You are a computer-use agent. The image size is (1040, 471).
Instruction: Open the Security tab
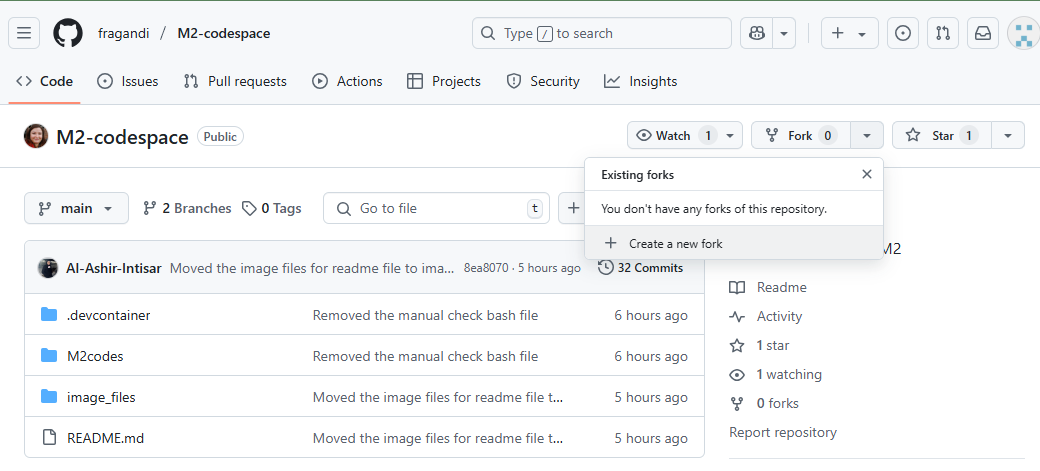(543, 81)
